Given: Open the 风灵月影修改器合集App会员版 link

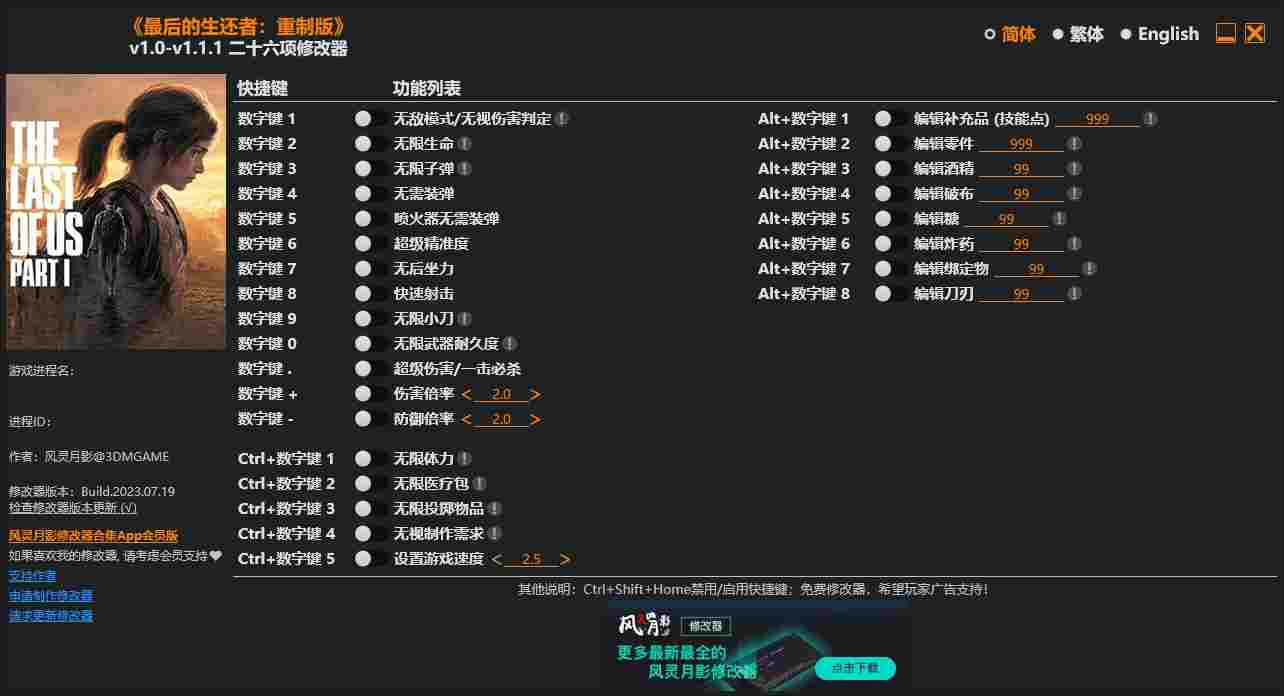Looking at the screenshot, I should click(x=93, y=536).
